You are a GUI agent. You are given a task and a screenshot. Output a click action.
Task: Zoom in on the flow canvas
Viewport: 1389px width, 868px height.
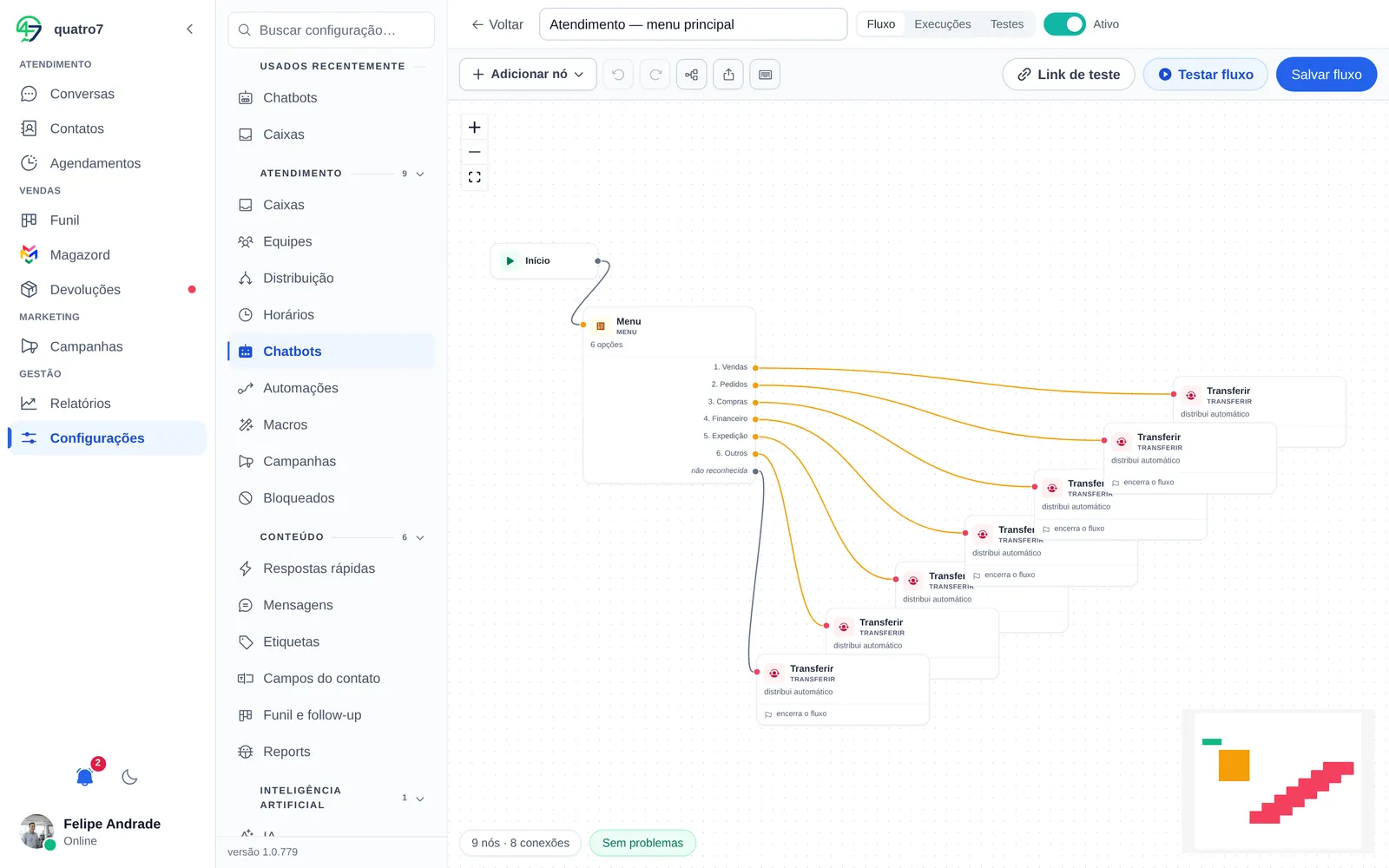click(475, 128)
